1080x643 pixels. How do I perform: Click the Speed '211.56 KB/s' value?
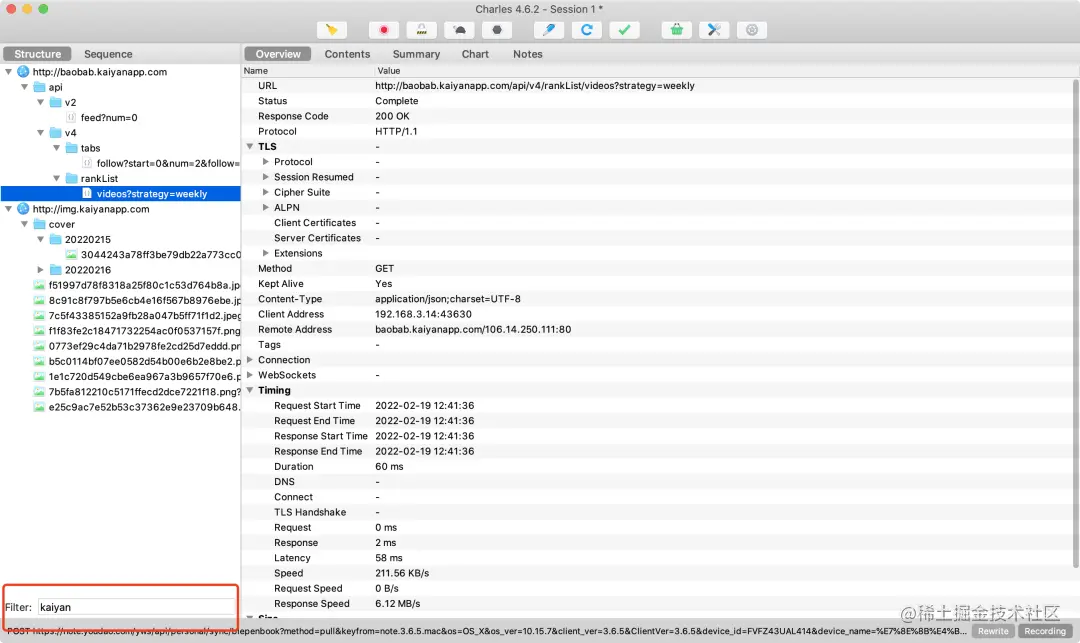(x=402, y=573)
